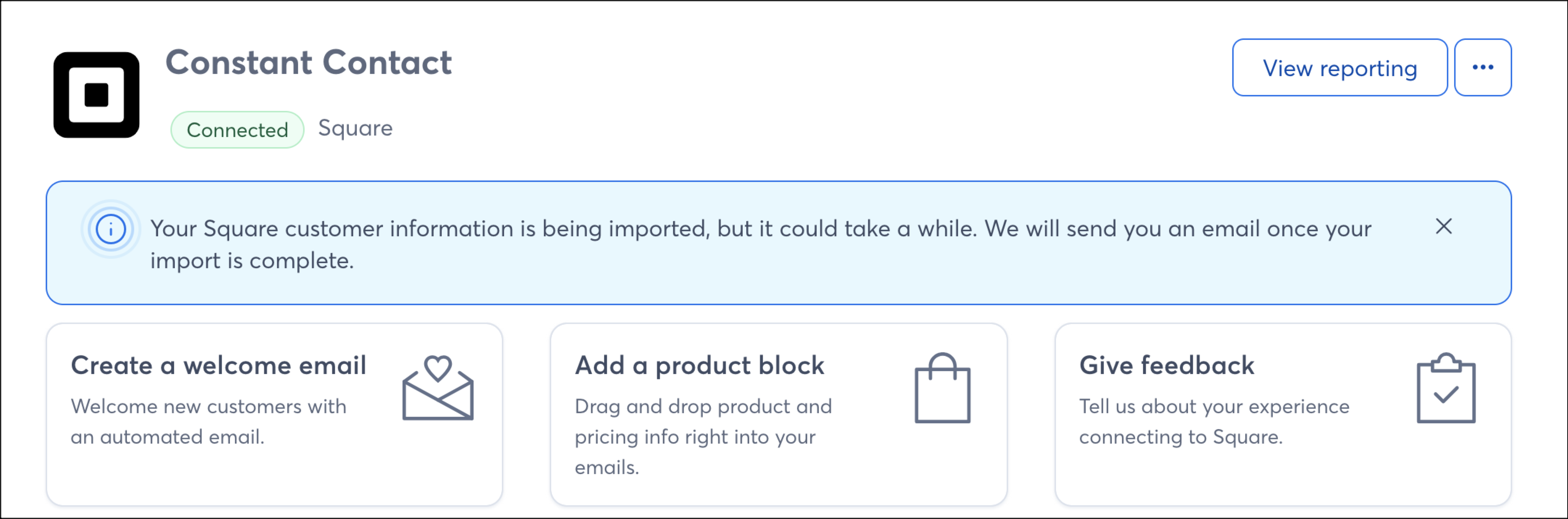Click the blue info circle icon
The height and width of the screenshot is (519, 1568).
click(x=111, y=229)
